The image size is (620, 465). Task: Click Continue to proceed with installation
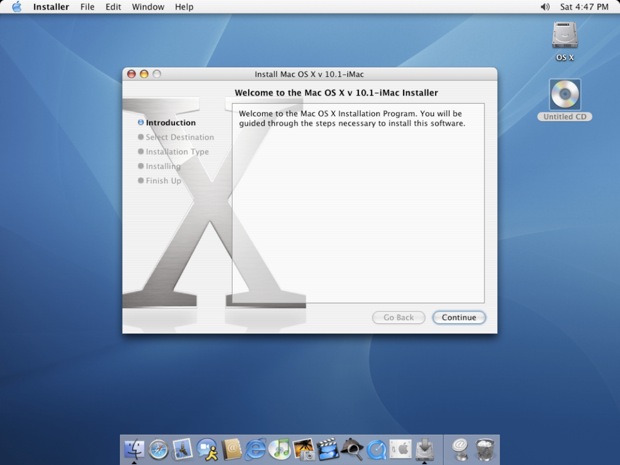(459, 318)
